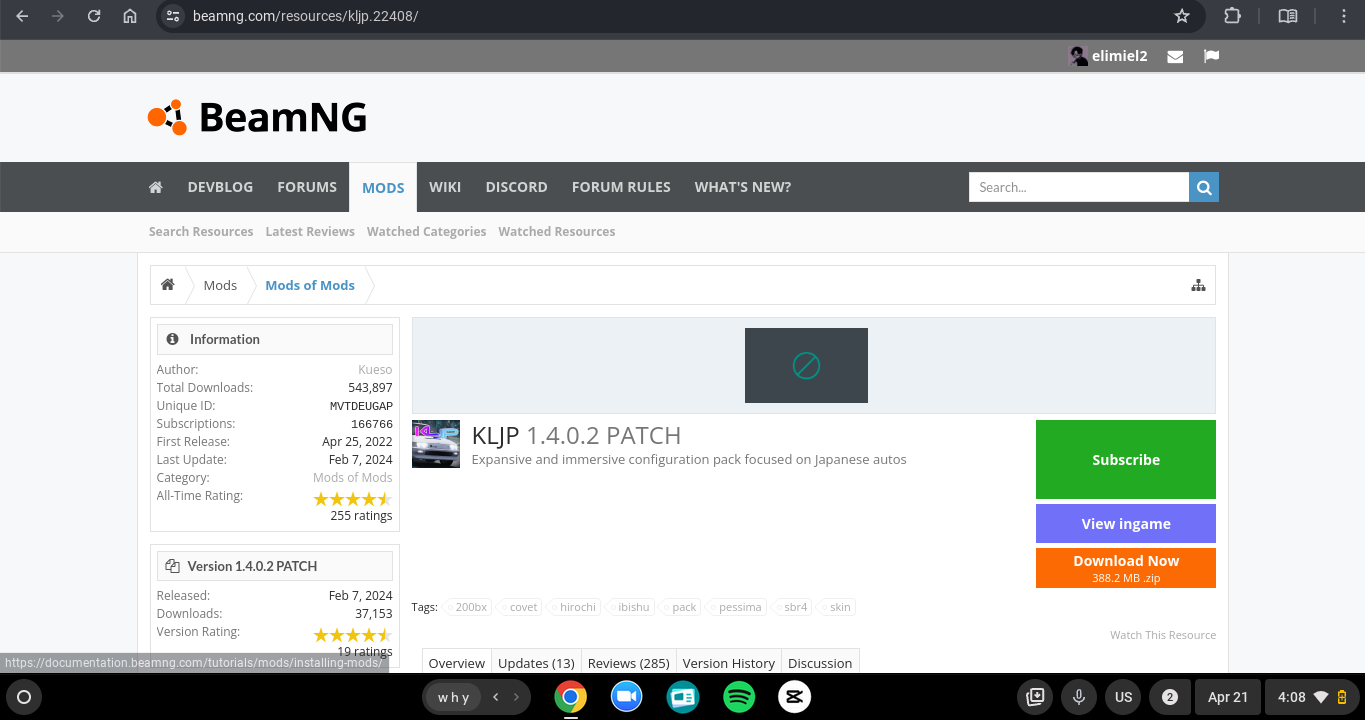
Task: Click Watched Categories sublink
Action: tap(426, 231)
